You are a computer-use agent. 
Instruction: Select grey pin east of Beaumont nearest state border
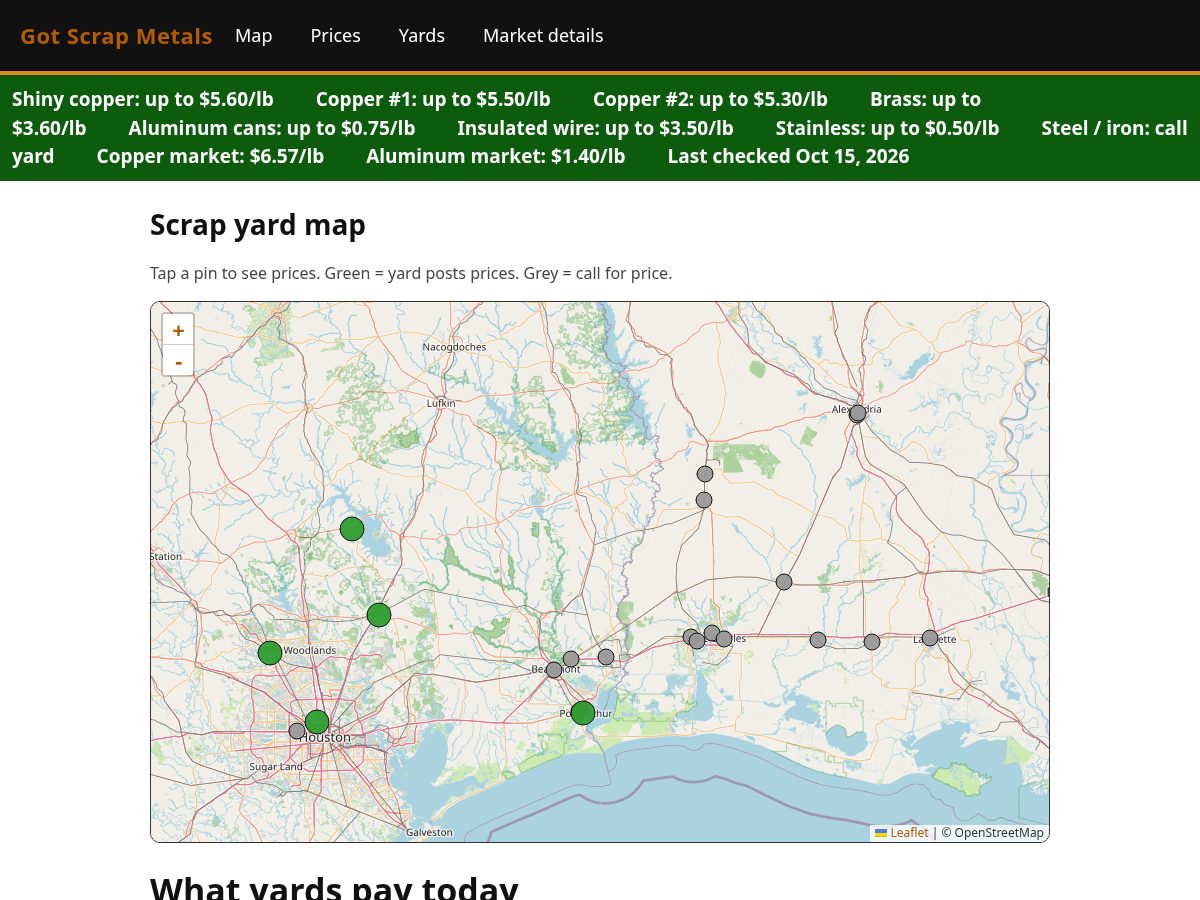point(606,657)
